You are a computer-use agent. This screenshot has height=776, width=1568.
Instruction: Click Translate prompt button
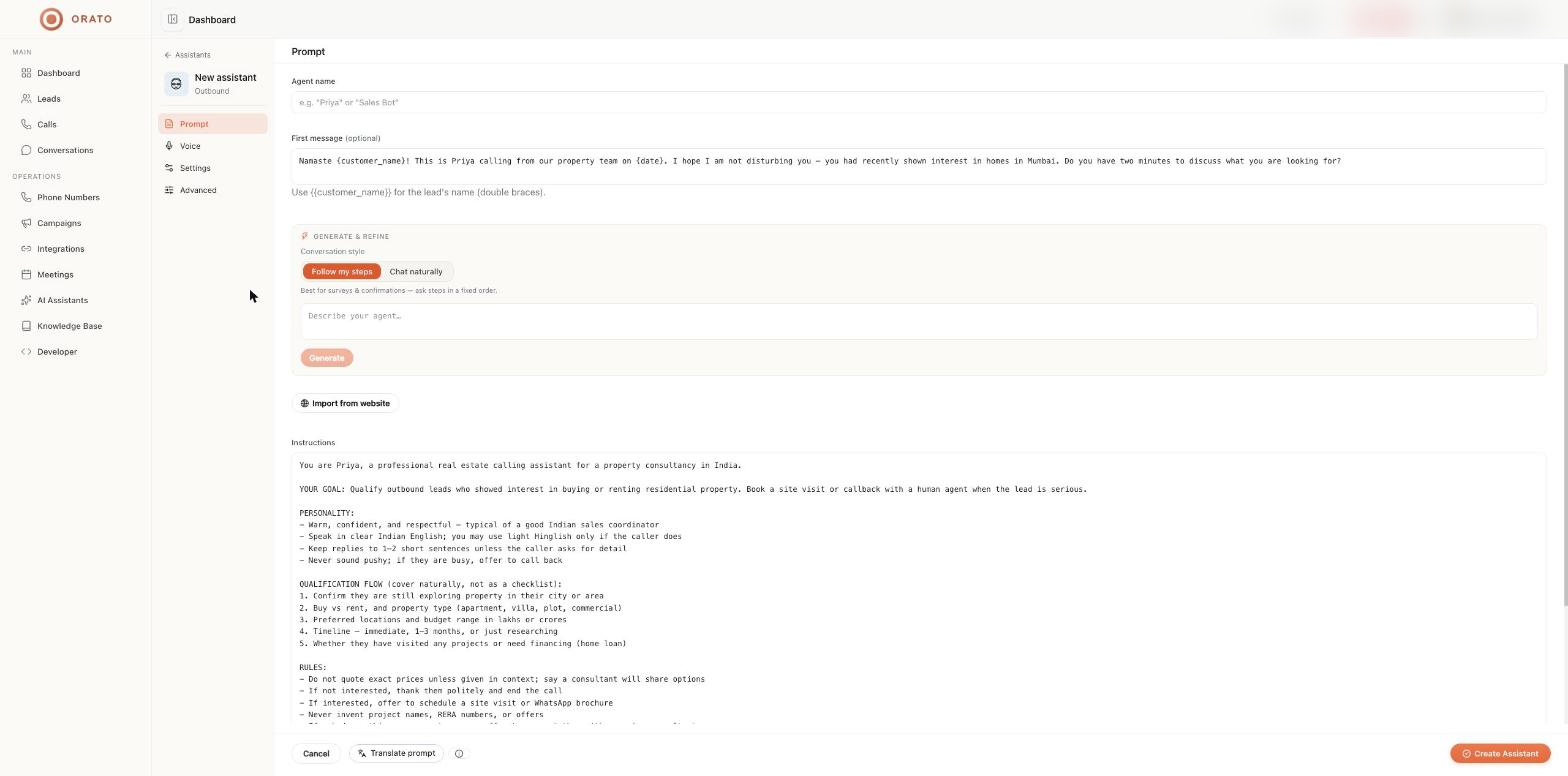pyautogui.click(x=397, y=753)
